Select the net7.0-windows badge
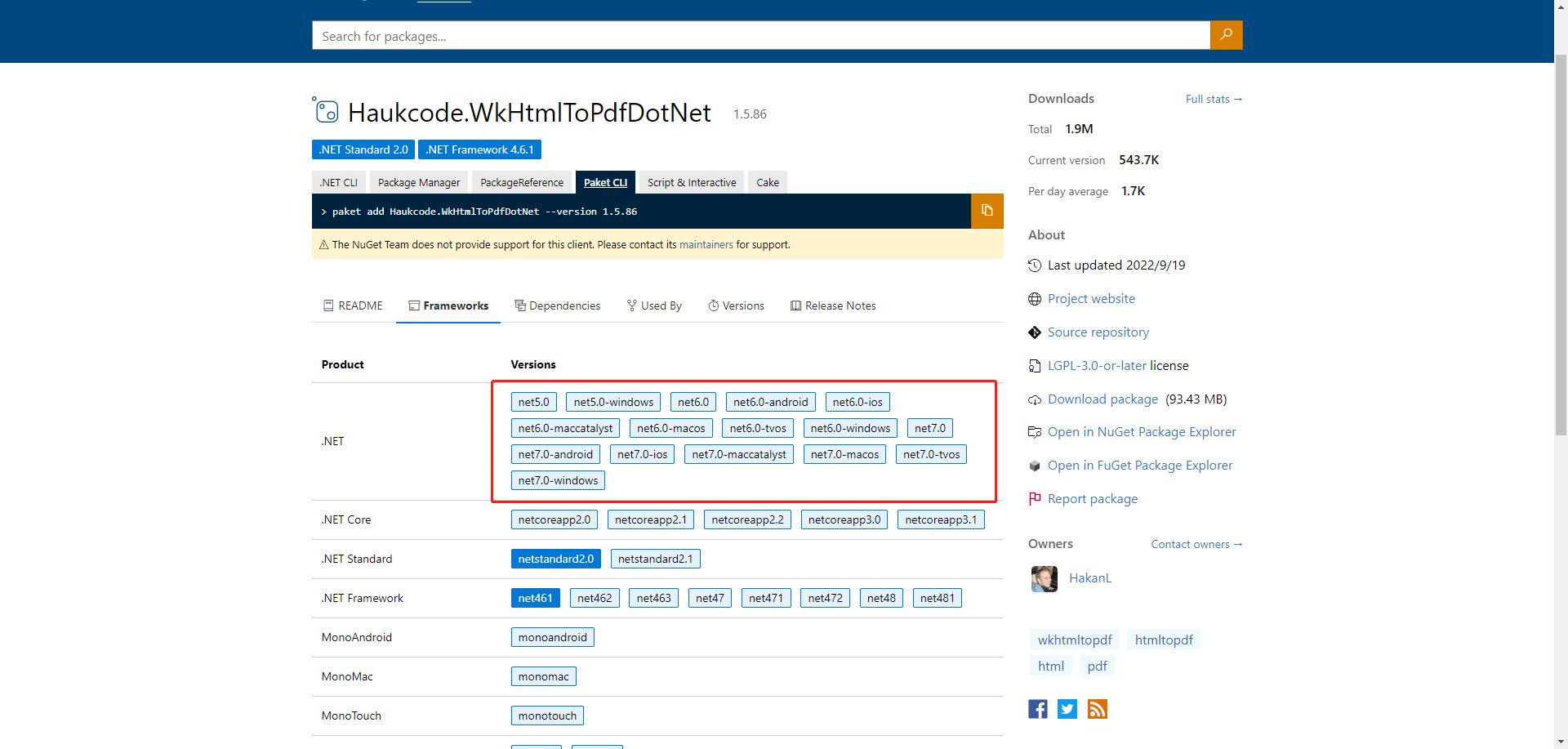This screenshot has height=749, width=1568. 558,480
